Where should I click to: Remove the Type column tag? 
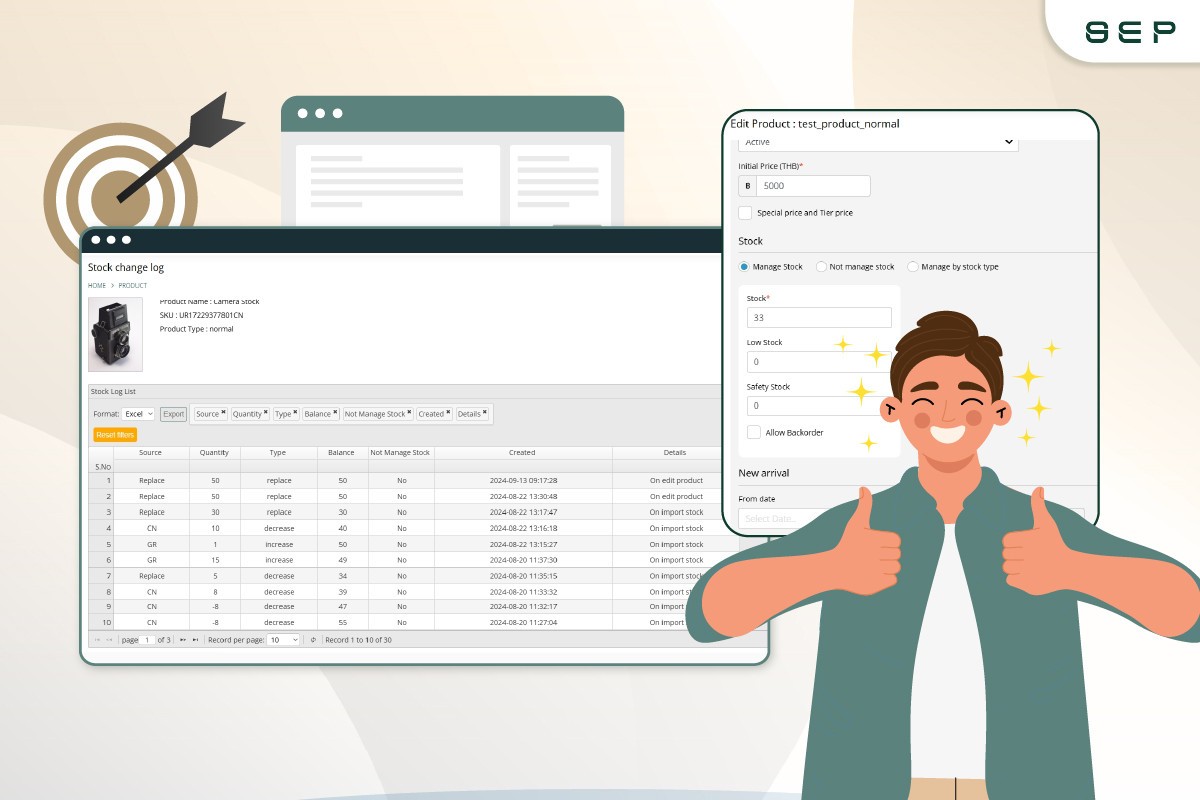(295, 412)
